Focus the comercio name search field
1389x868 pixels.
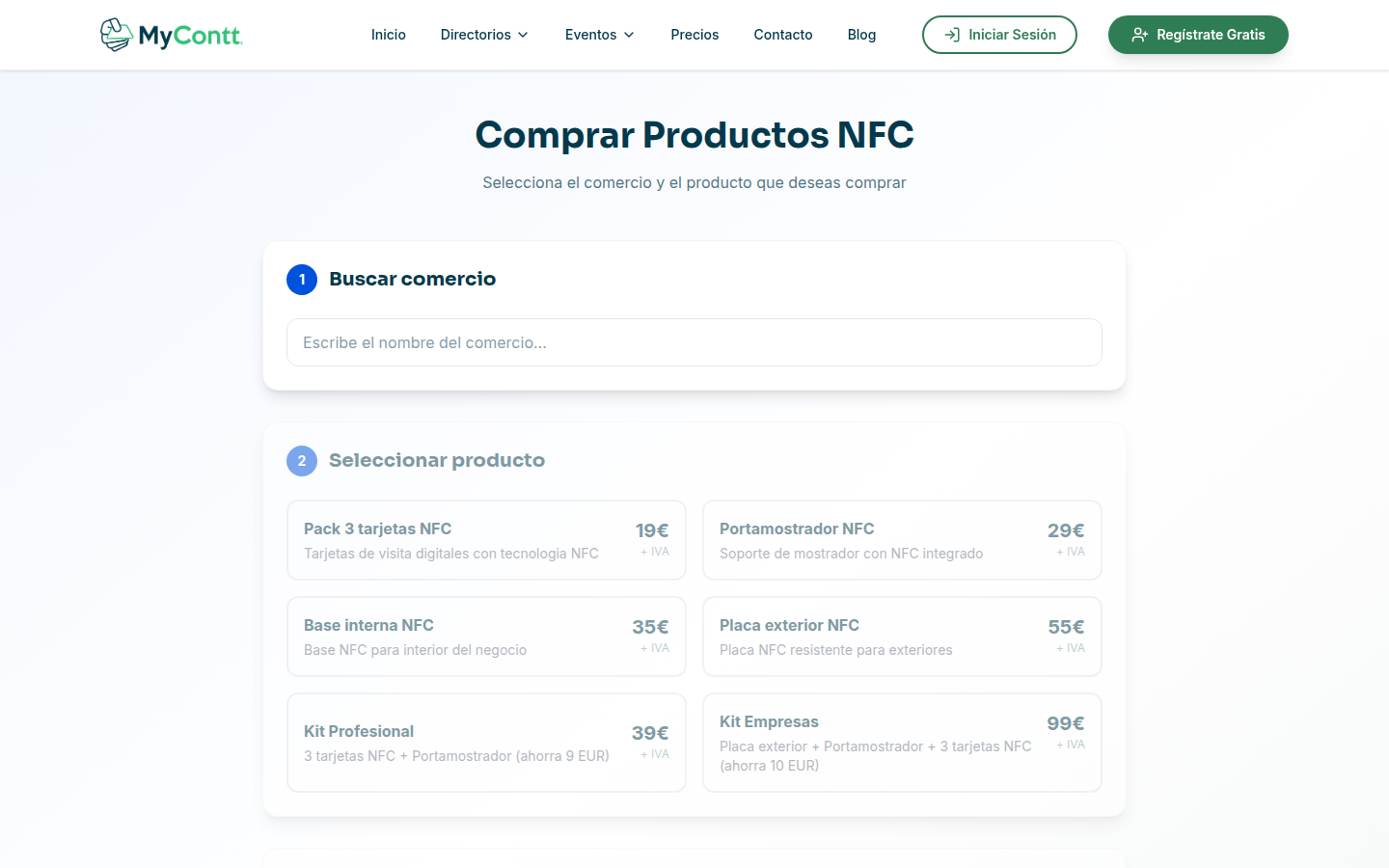694,342
